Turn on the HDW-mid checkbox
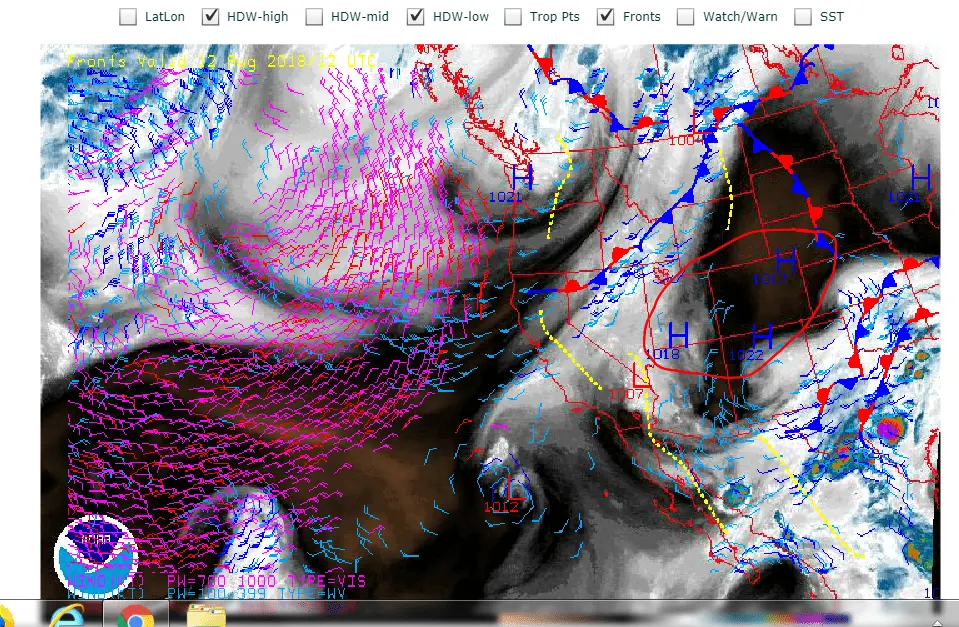The height and width of the screenshot is (627, 959). (x=314, y=17)
